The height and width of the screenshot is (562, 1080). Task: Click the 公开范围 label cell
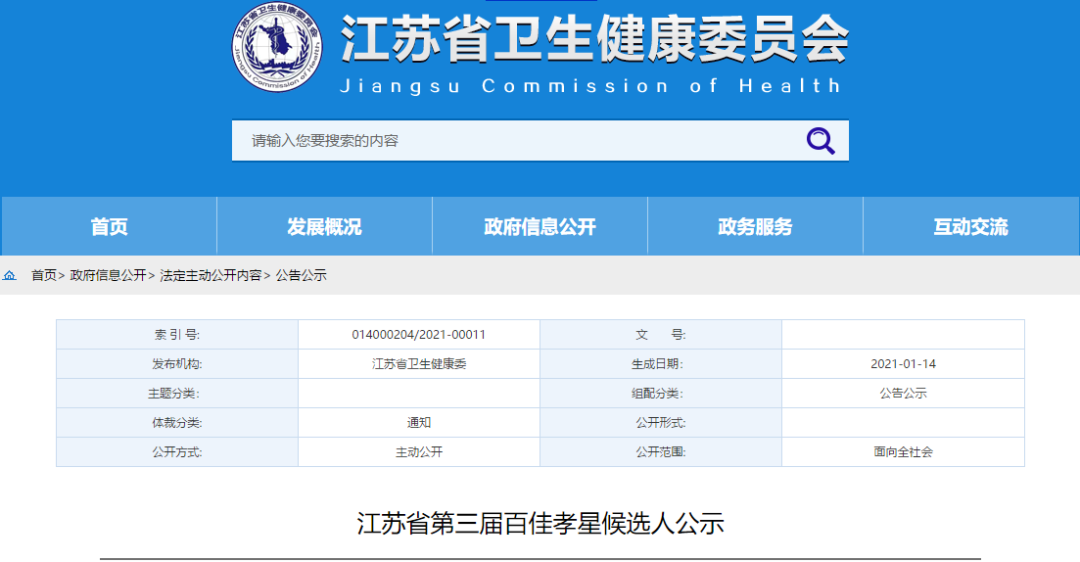pyautogui.click(x=661, y=452)
